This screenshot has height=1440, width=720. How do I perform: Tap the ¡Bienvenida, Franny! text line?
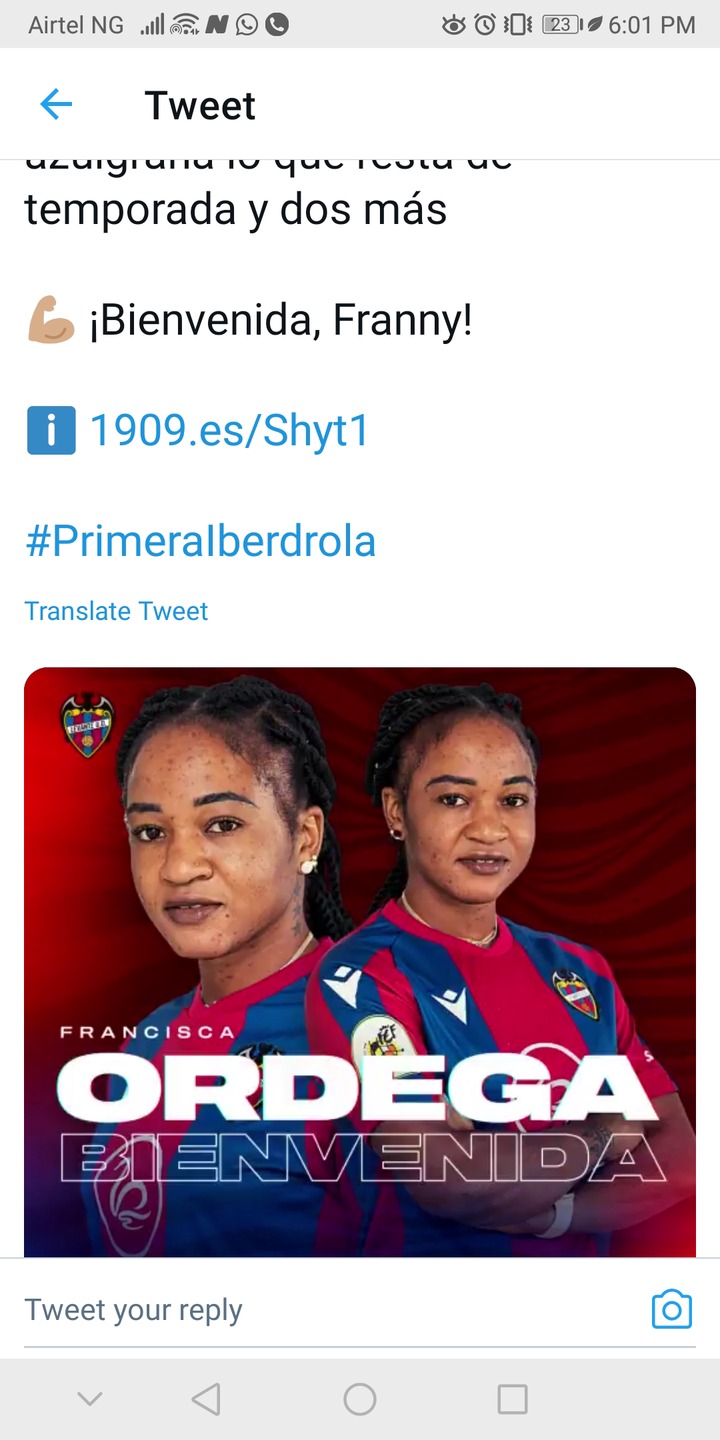click(x=281, y=322)
